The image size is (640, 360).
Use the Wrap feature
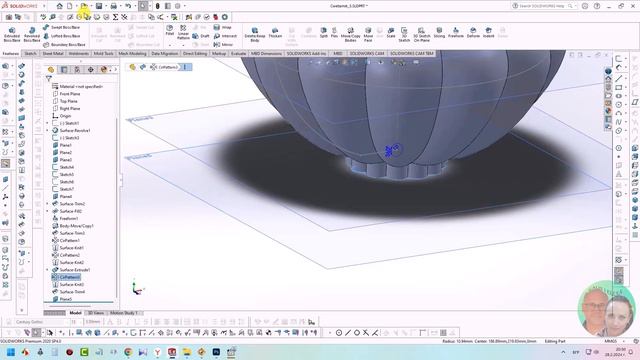point(223,27)
